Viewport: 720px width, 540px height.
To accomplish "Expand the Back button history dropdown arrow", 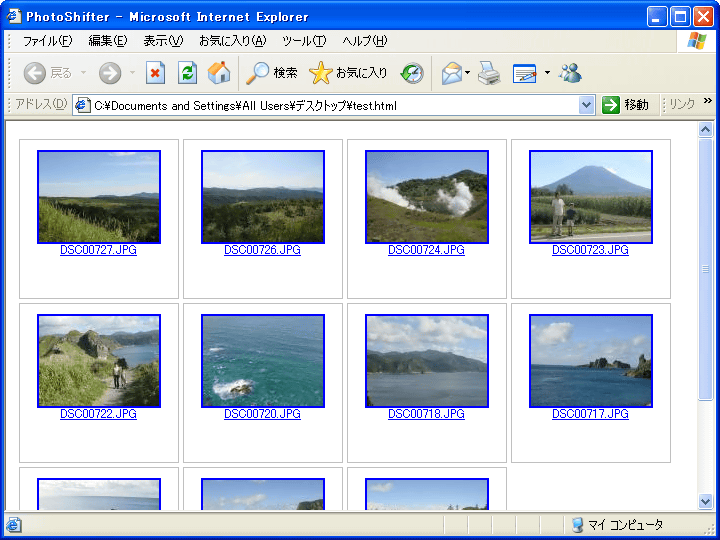I will click(84, 73).
